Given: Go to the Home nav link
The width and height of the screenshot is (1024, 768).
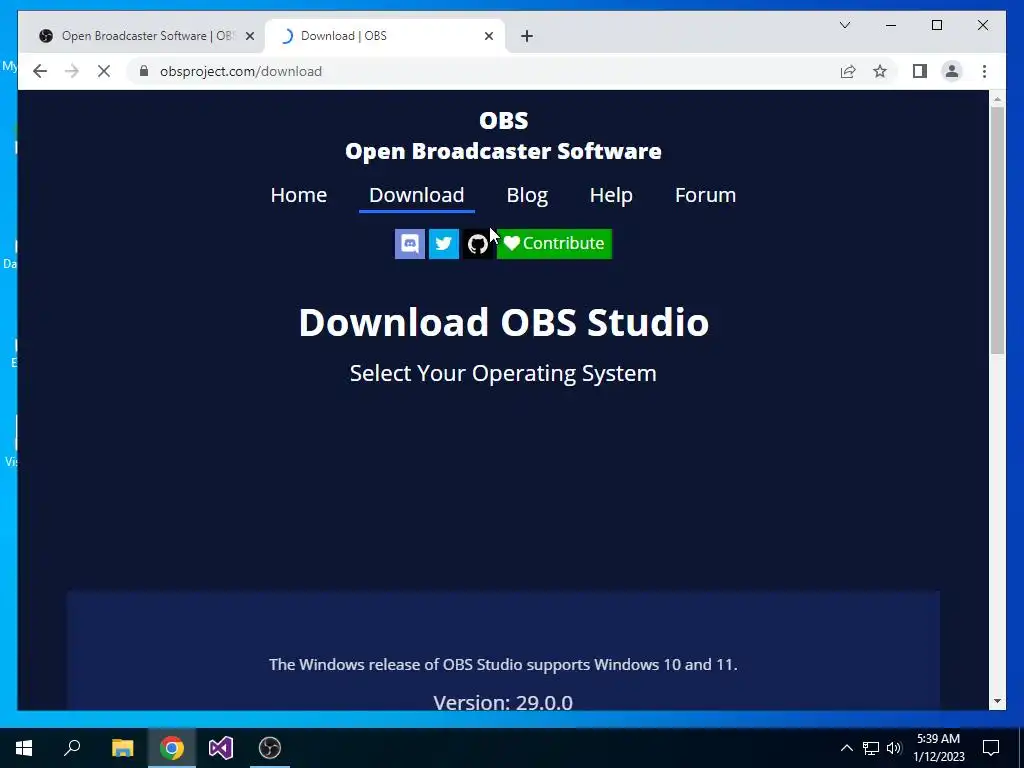Looking at the screenshot, I should tap(298, 195).
